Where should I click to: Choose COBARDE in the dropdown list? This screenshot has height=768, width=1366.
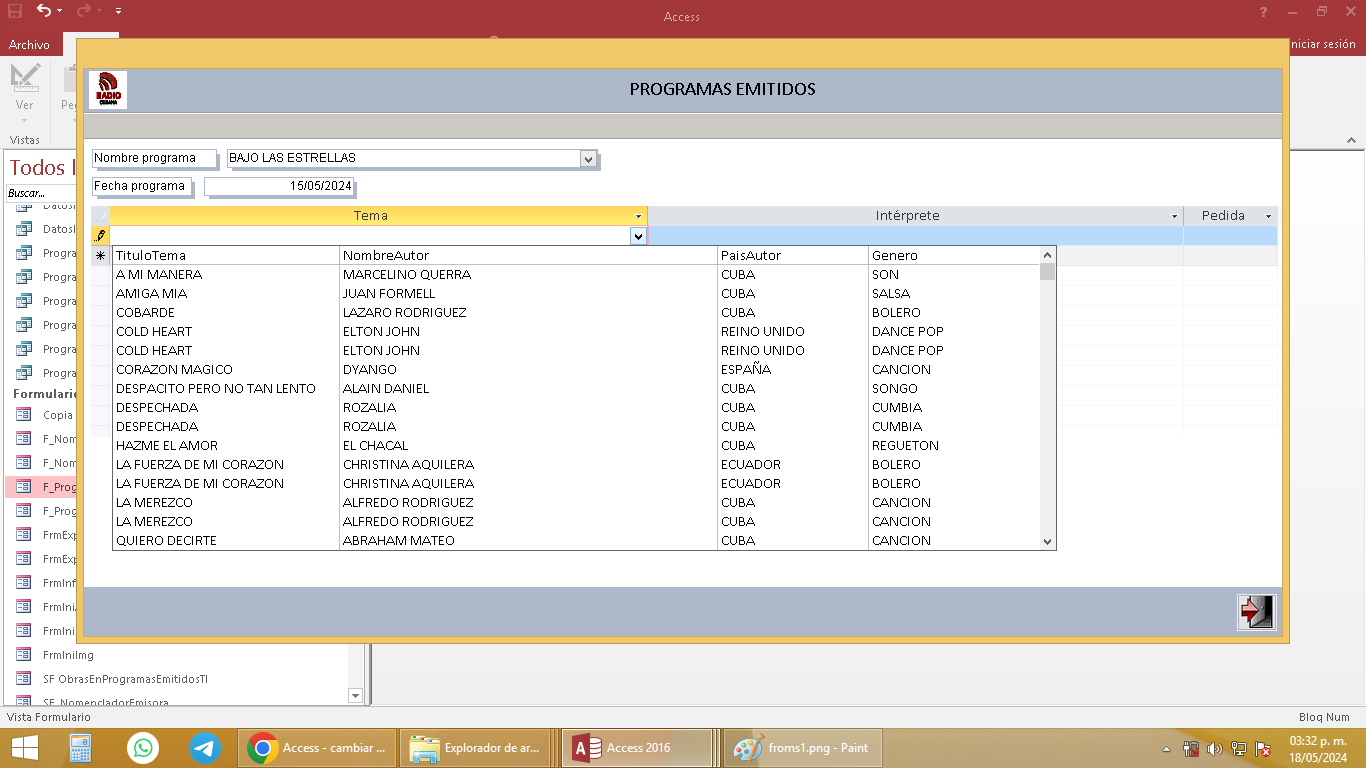click(145, 313)
